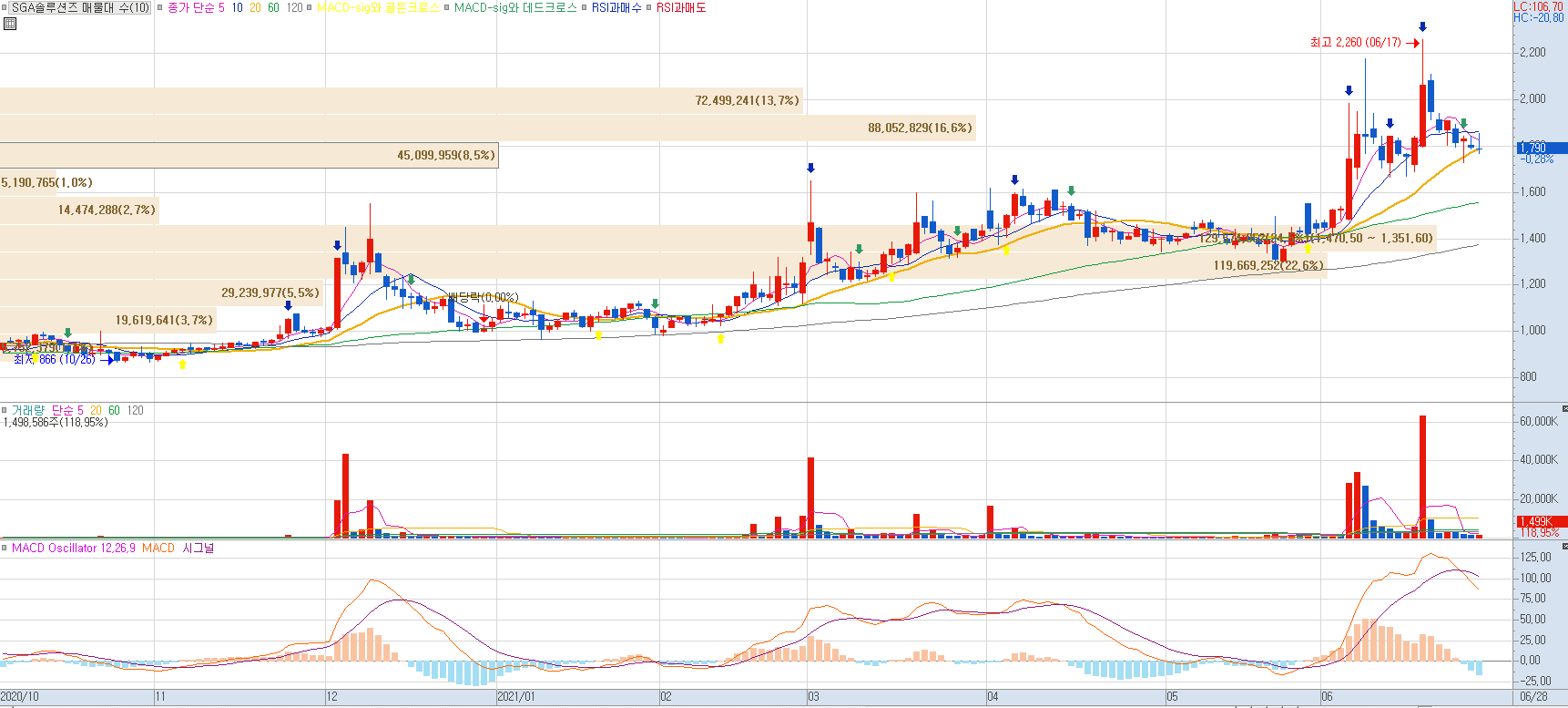Click the 29,239,977(5.5%) volume profile bar
The height and width of the screenshot is (708, 1568).
click(161, 292)
